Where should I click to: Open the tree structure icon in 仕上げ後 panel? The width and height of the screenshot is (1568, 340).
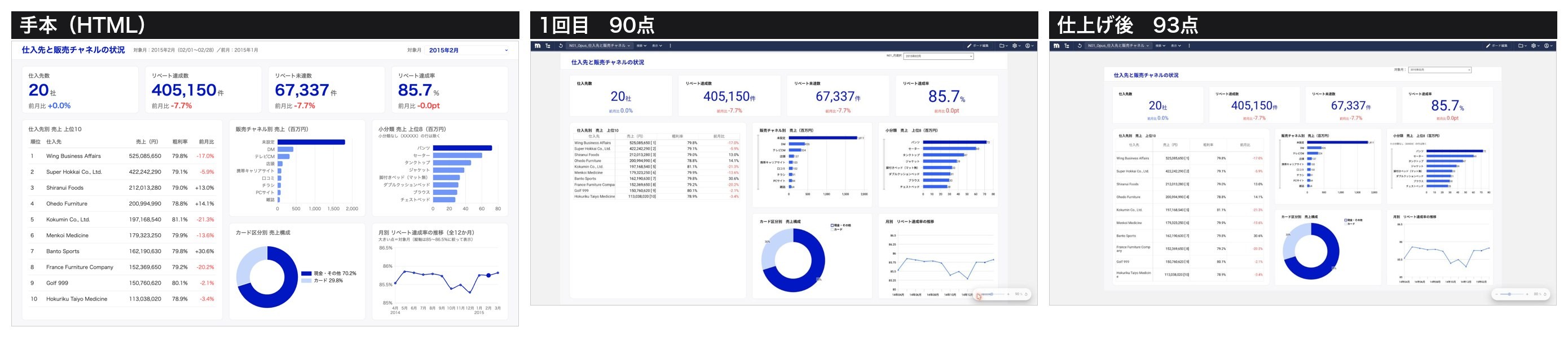coord(1067,46)
